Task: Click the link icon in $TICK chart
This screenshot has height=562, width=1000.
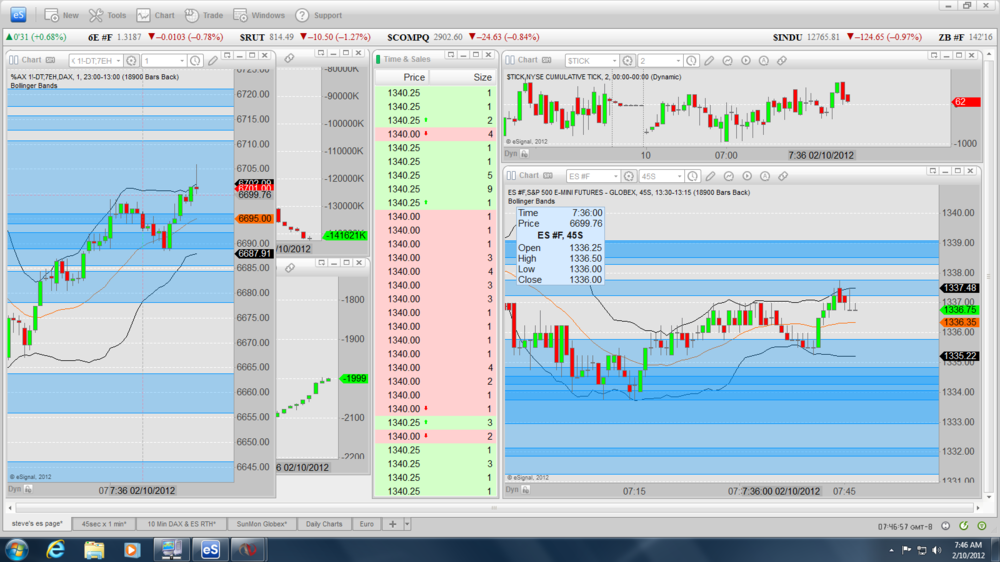Action: click(782, 61)
